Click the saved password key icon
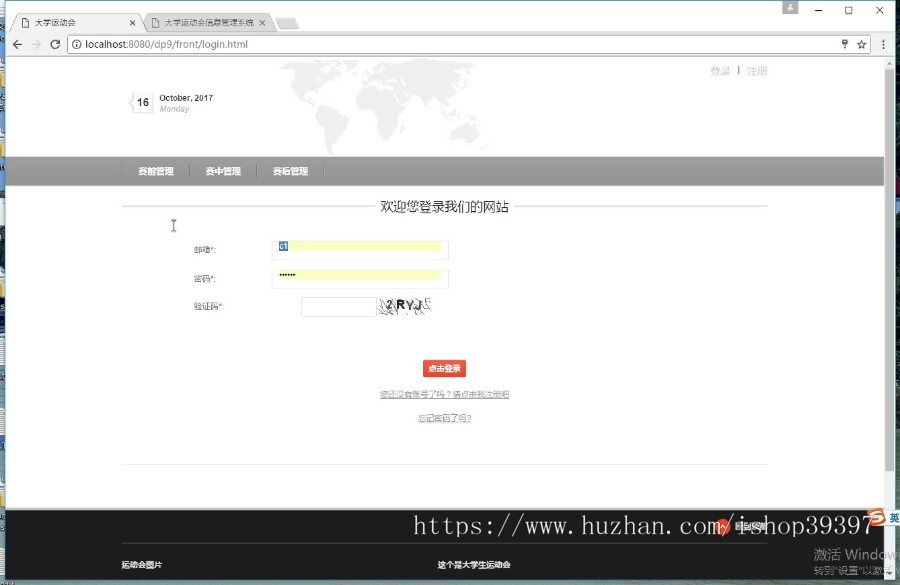 [x=844, y=44]
